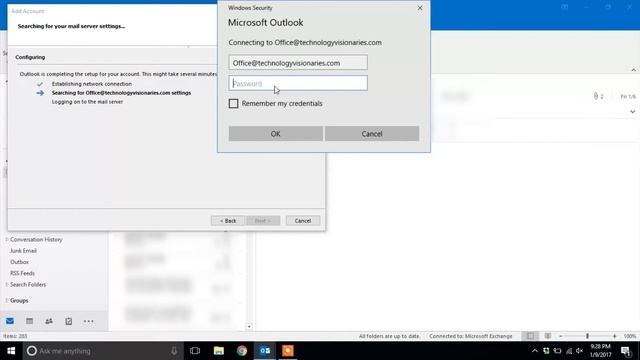The height and width of the screenshot is (360, 640).
Task: Open Calendar view in Outlook navigation bar
Action: 29,321
